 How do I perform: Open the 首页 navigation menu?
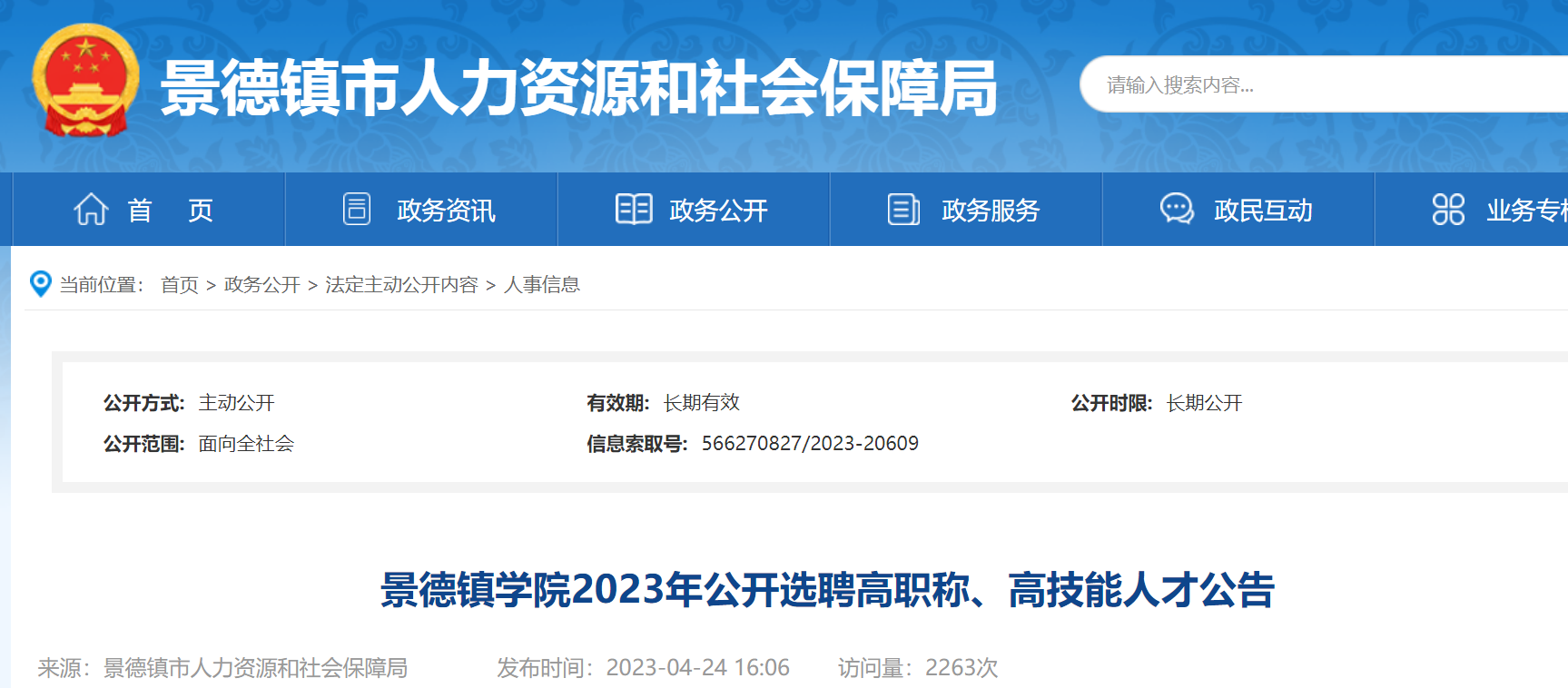click(149, 210)
